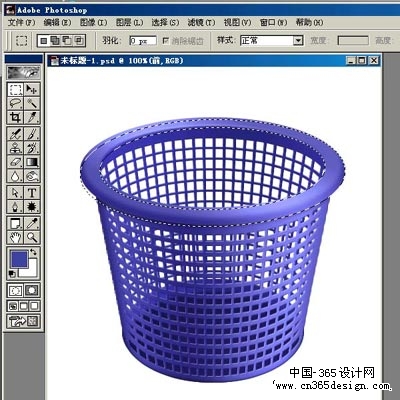Select the Type tool (T)

32,193
